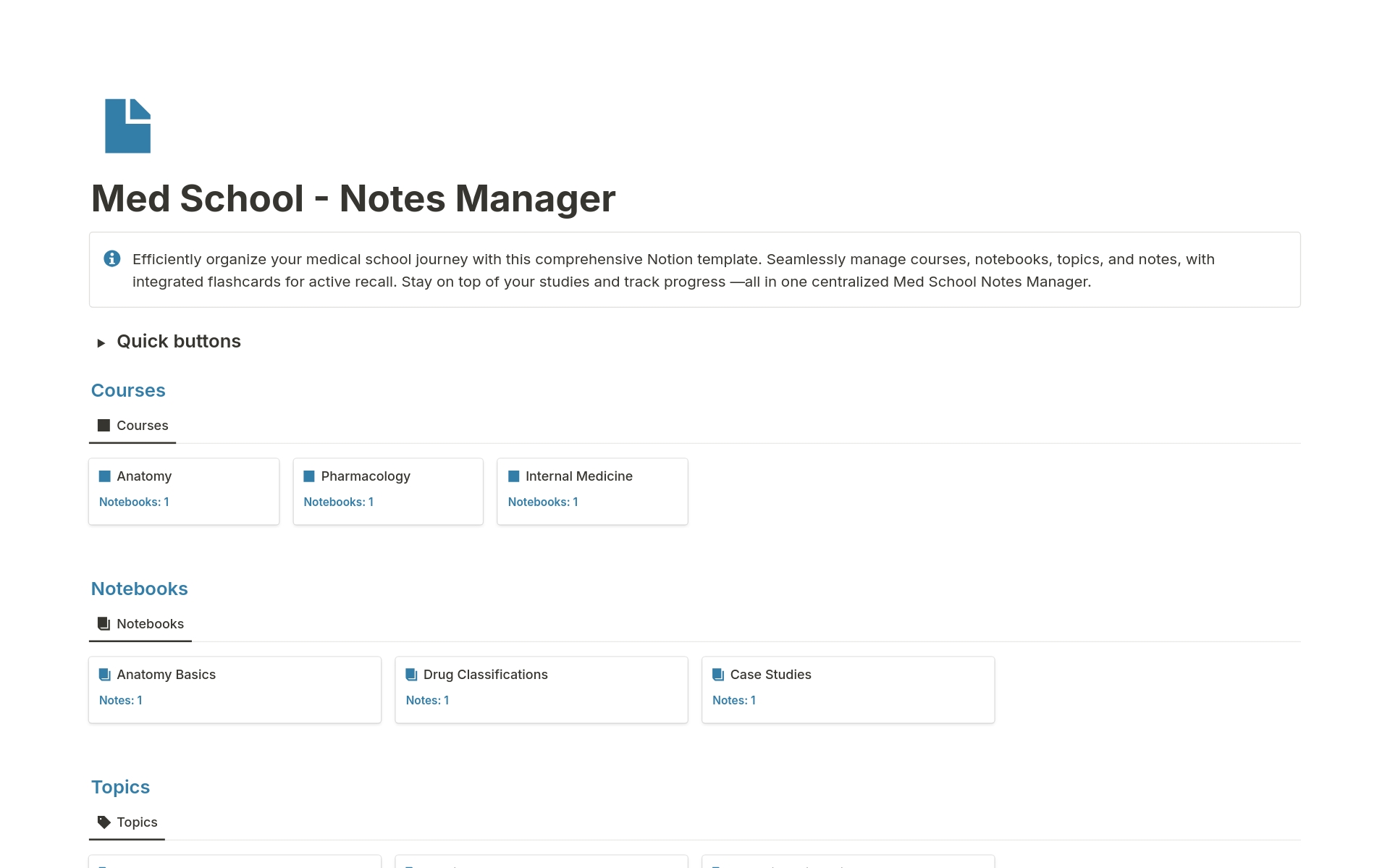Click the Courses heading link
Image resolution: width=1390 pixels, height=868 pixels.
pos(128,390)
